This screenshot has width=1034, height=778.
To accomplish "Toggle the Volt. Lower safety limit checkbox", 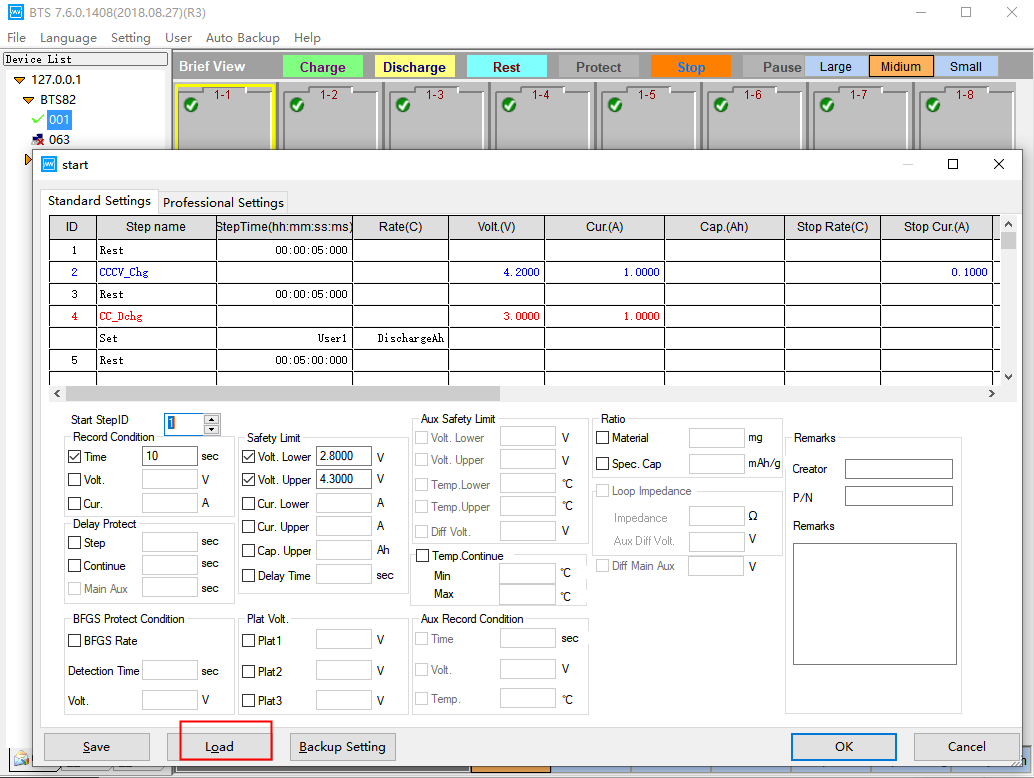I will click(249, 456).
